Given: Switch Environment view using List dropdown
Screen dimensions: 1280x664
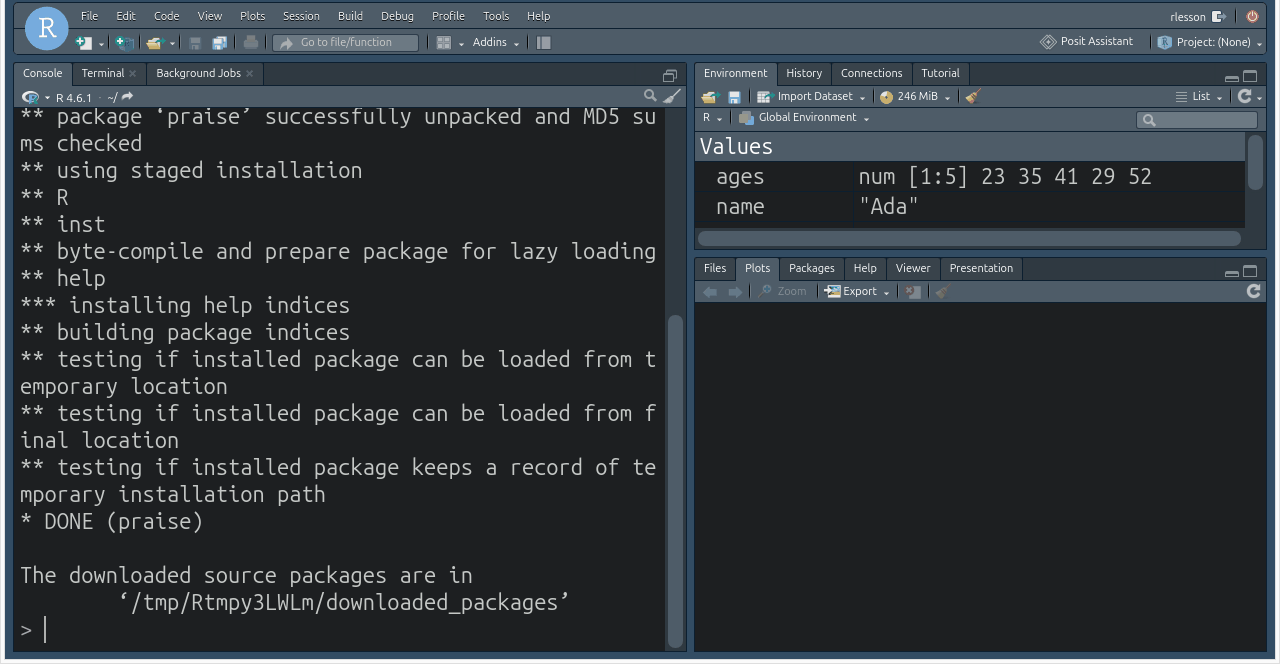Looking at the screenshot, I should tap(1199, 97).
